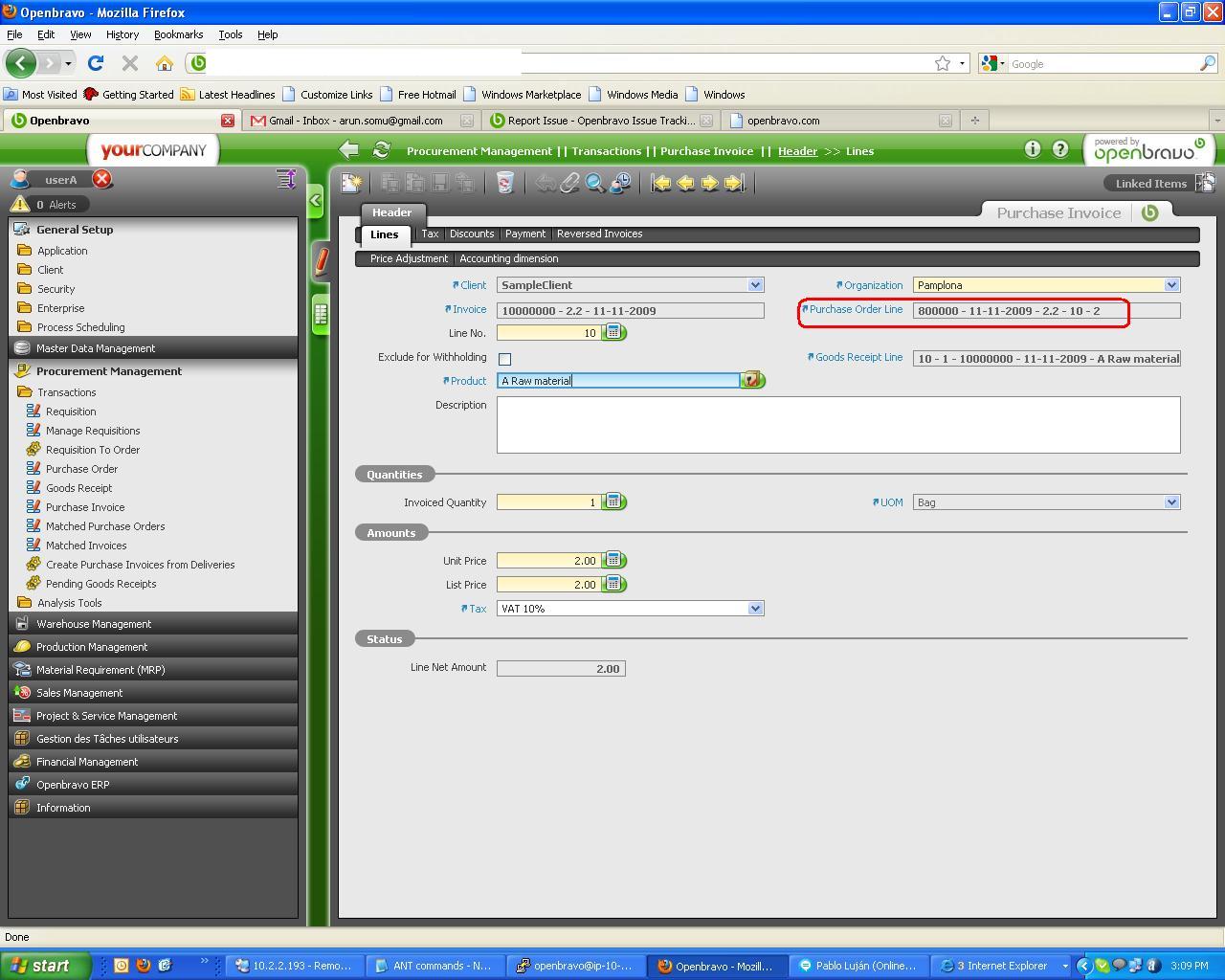This screenshot has height=980, width=1225.
Task: Click the Header breadcrumb link
Action: 797,151
